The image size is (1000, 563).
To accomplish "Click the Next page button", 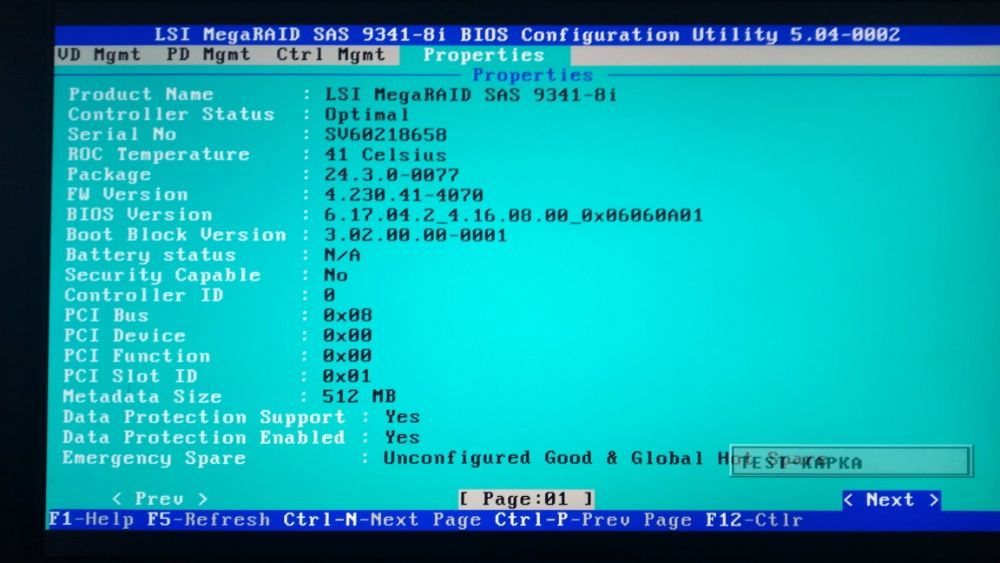I will pos(891,500).
